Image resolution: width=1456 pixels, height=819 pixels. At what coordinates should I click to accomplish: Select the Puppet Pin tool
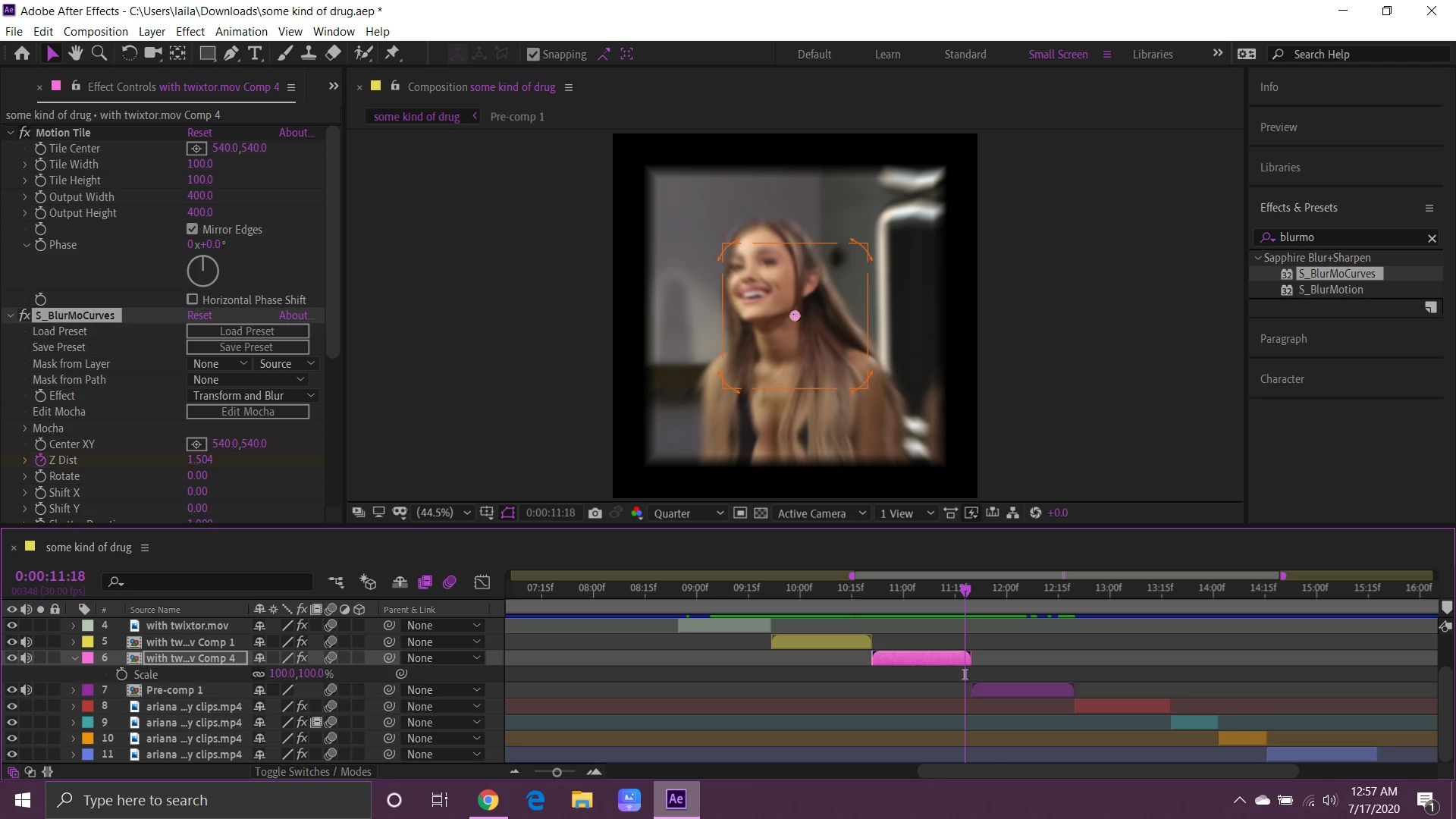(392, 53)
